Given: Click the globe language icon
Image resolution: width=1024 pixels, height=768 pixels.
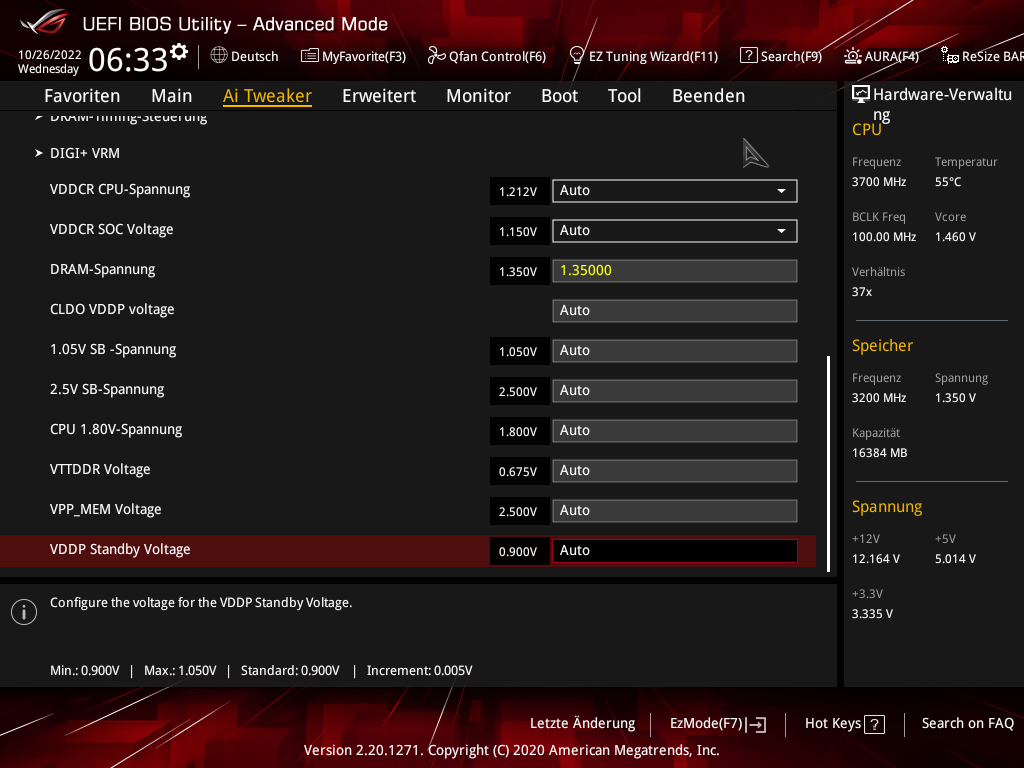Looking at the screenshot, I should click(x=219, y=56).
